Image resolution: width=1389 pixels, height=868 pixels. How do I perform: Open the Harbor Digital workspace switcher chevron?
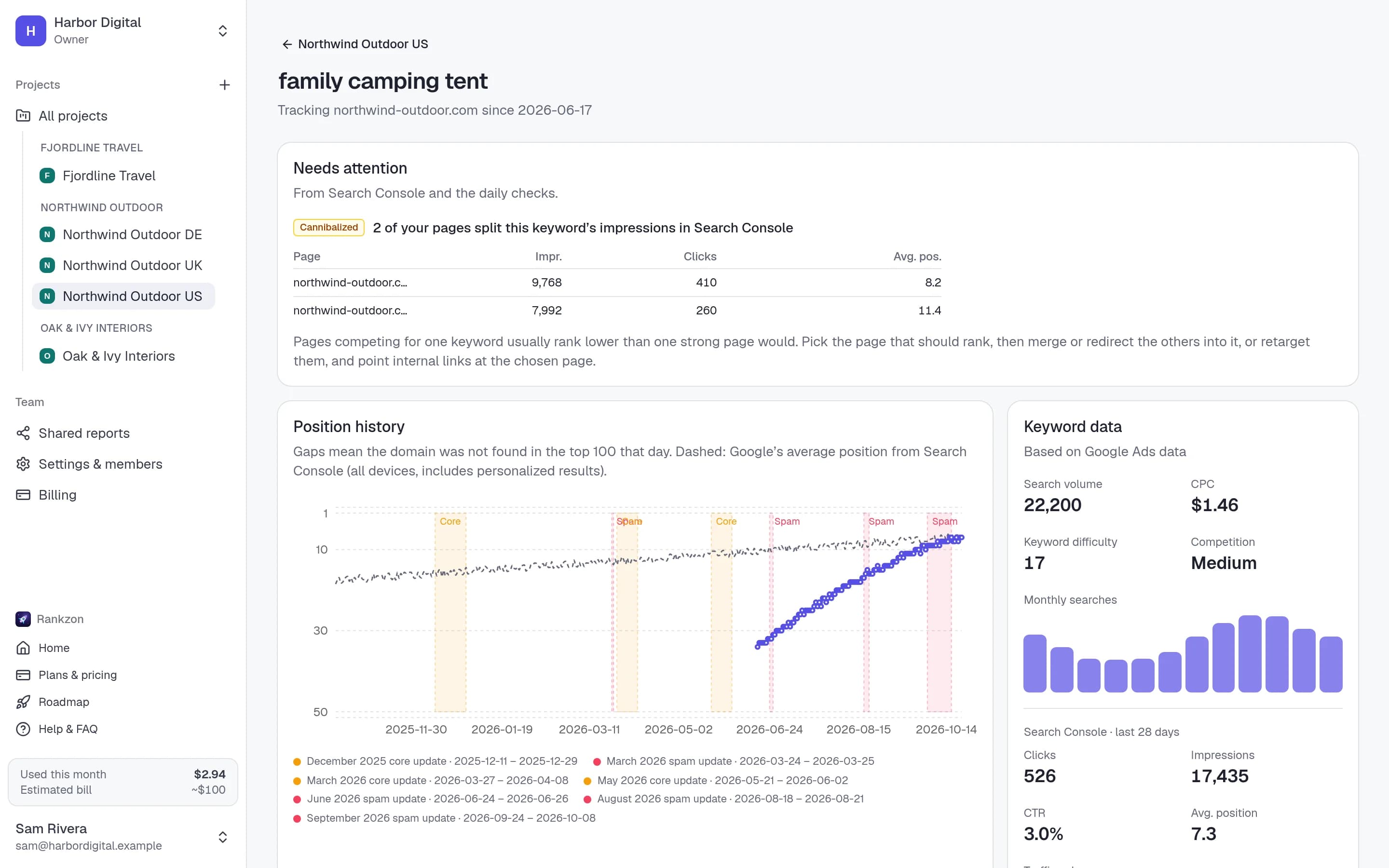[x=223, y=31]
